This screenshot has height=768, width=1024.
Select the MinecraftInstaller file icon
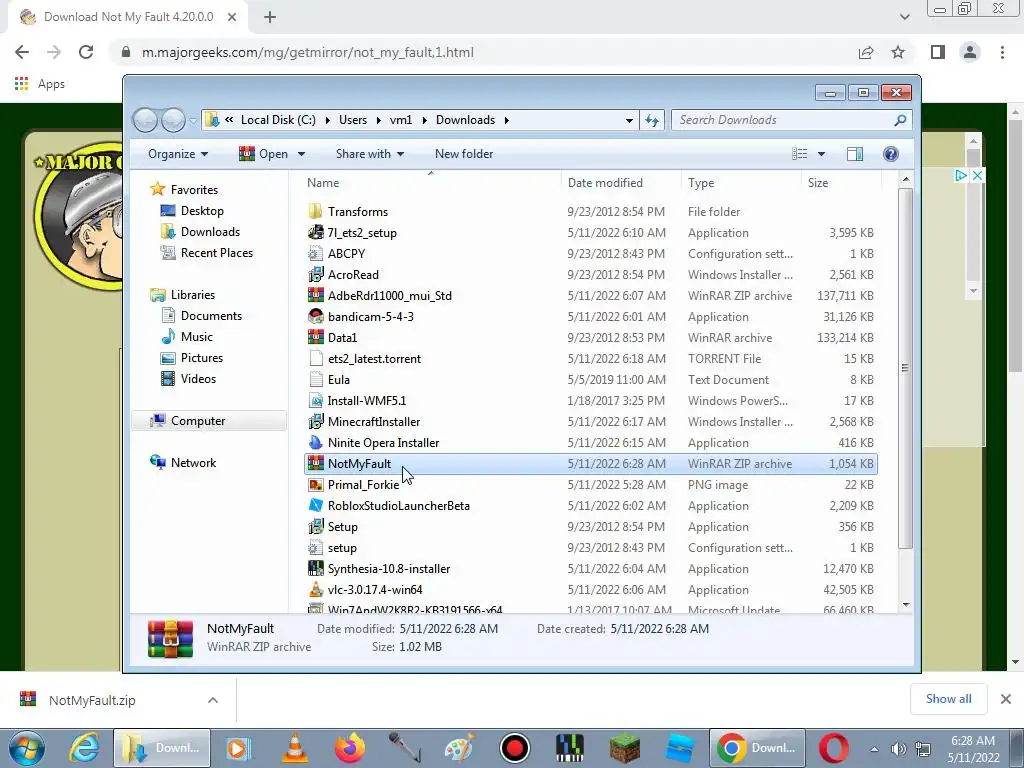315,422
